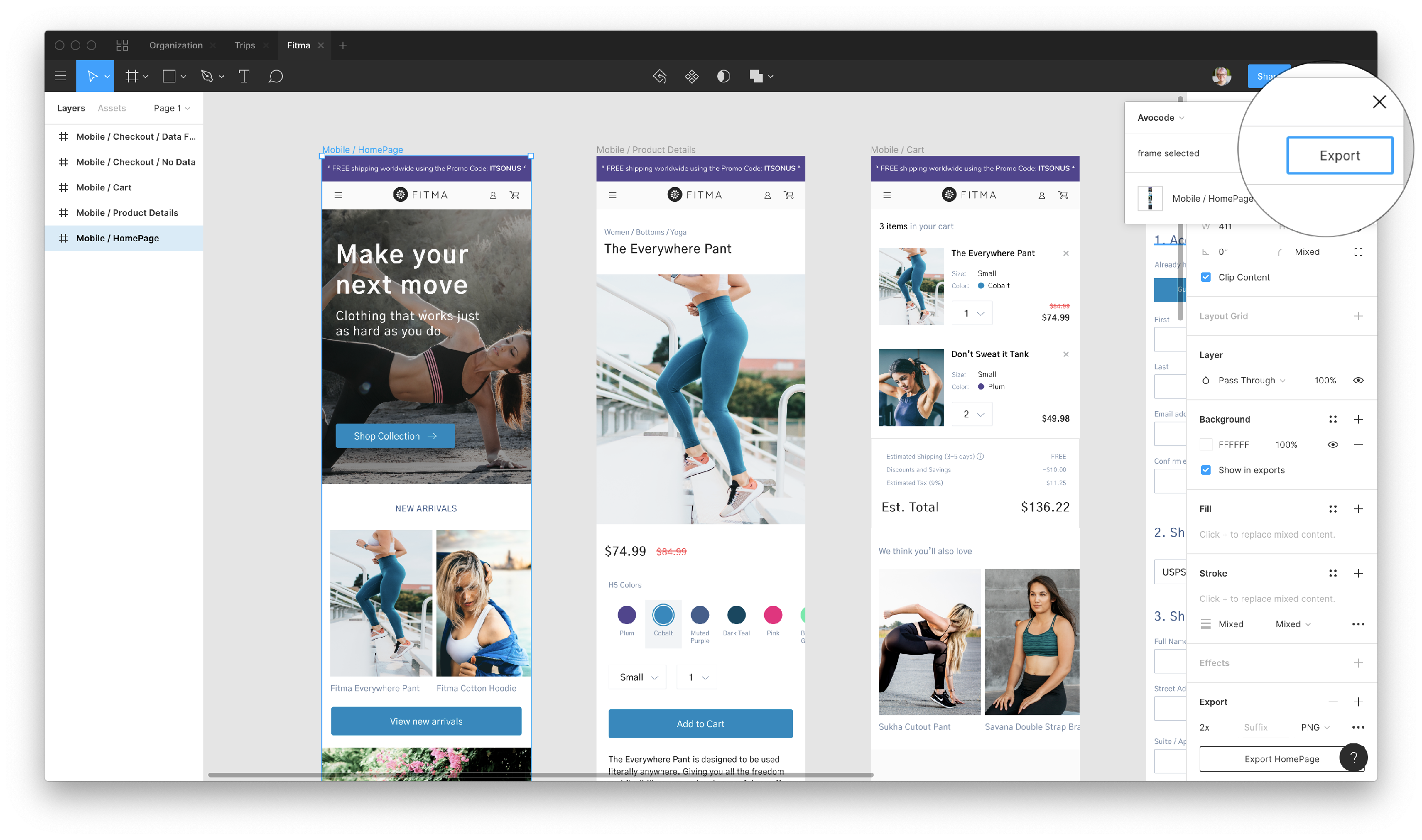Add a Layout Grid
The width and height of the screenshot is (1422, 840).
click(x=1358, y=316)
